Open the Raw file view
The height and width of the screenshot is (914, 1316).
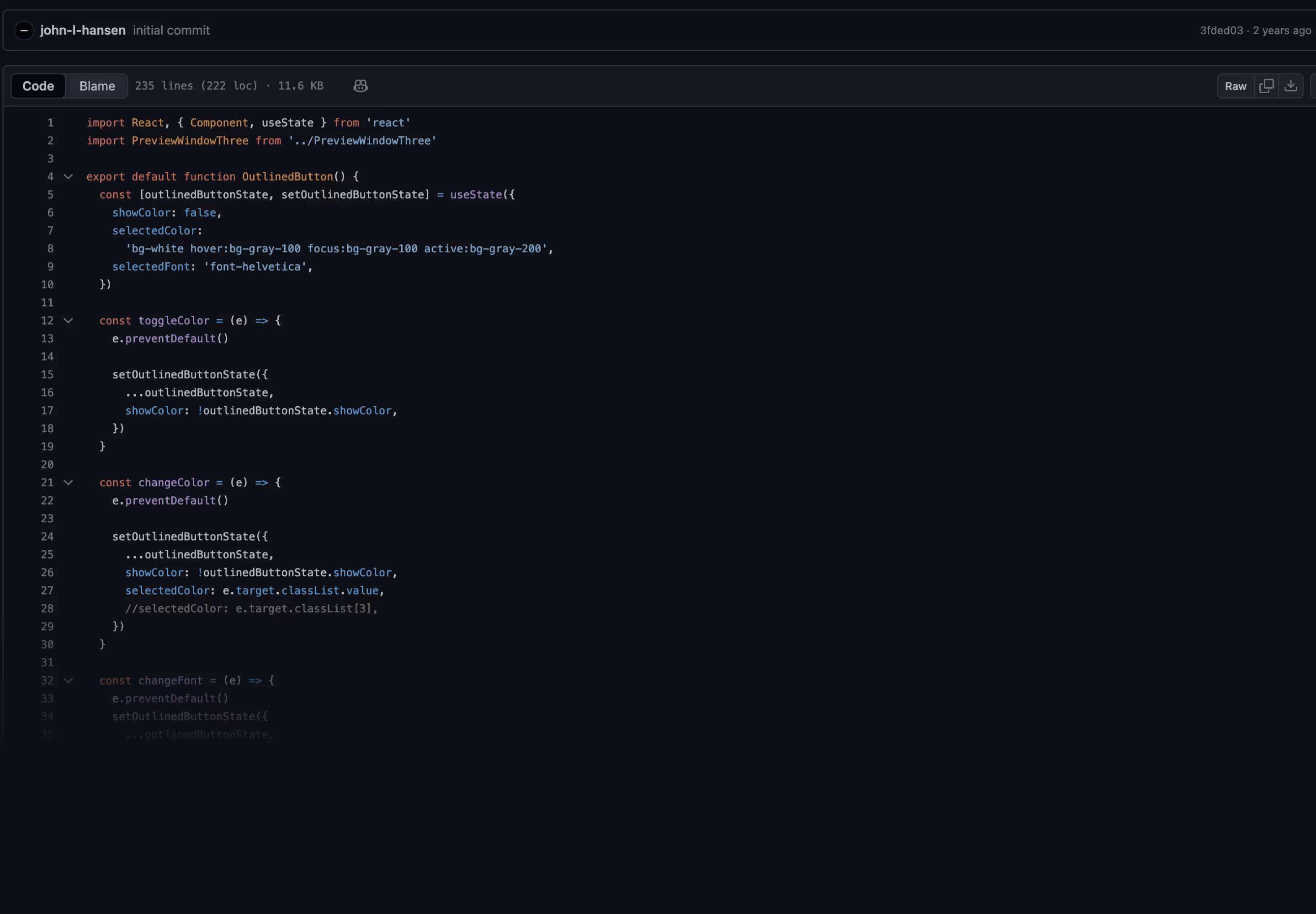(x=1235, y=85)
